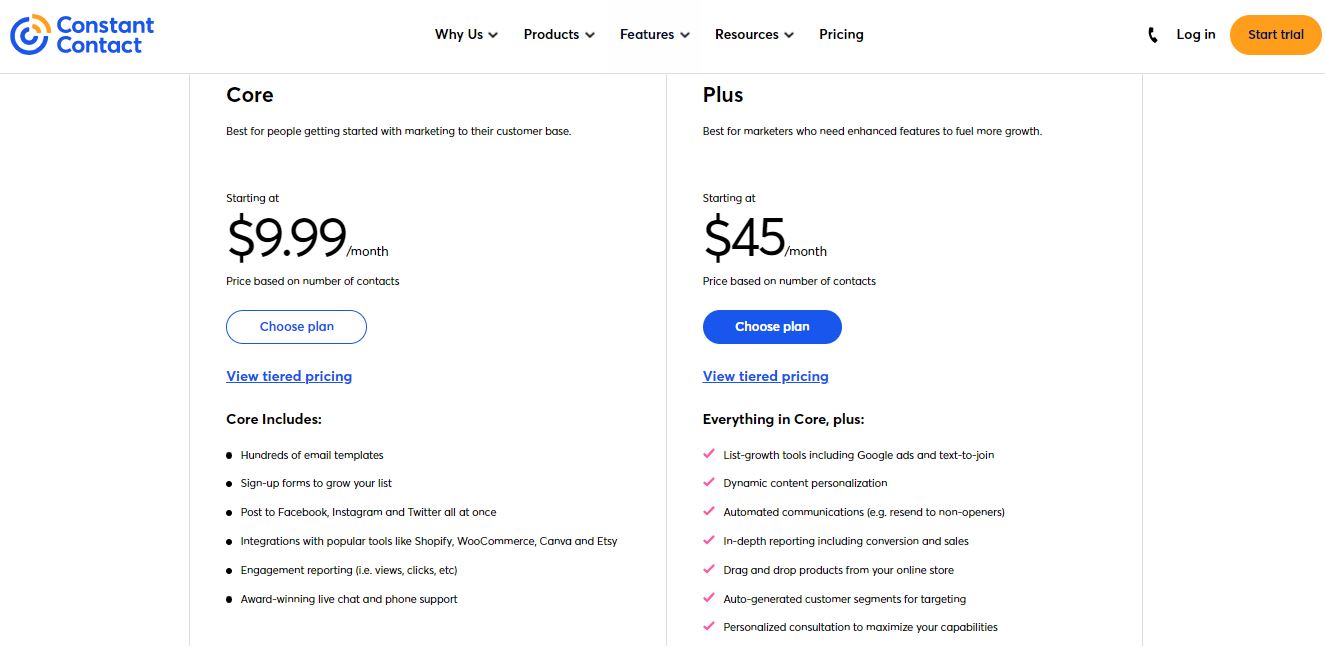Open the Resources menu

(x=754, y=34)
